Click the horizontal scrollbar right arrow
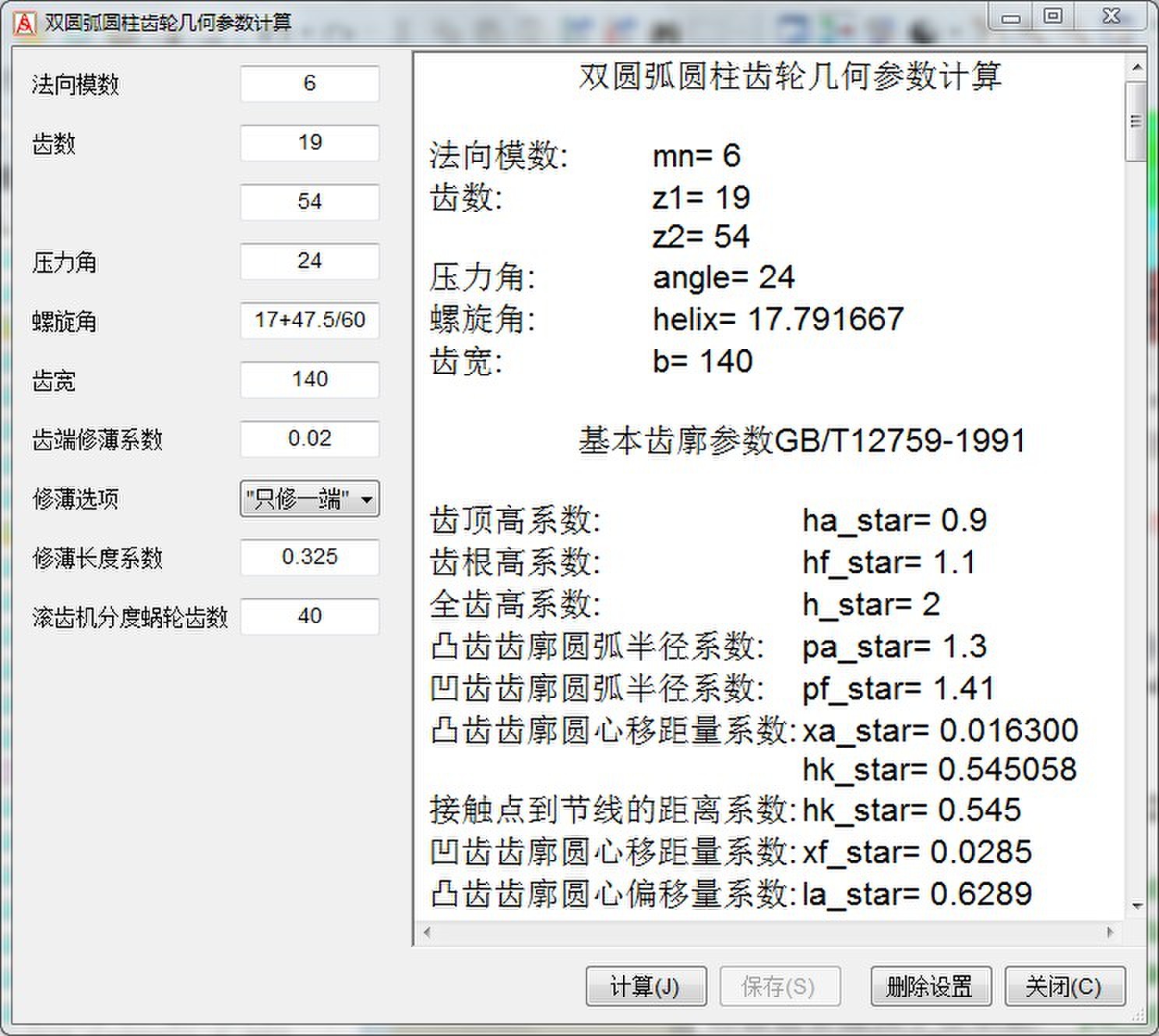 pos(1110,932)
